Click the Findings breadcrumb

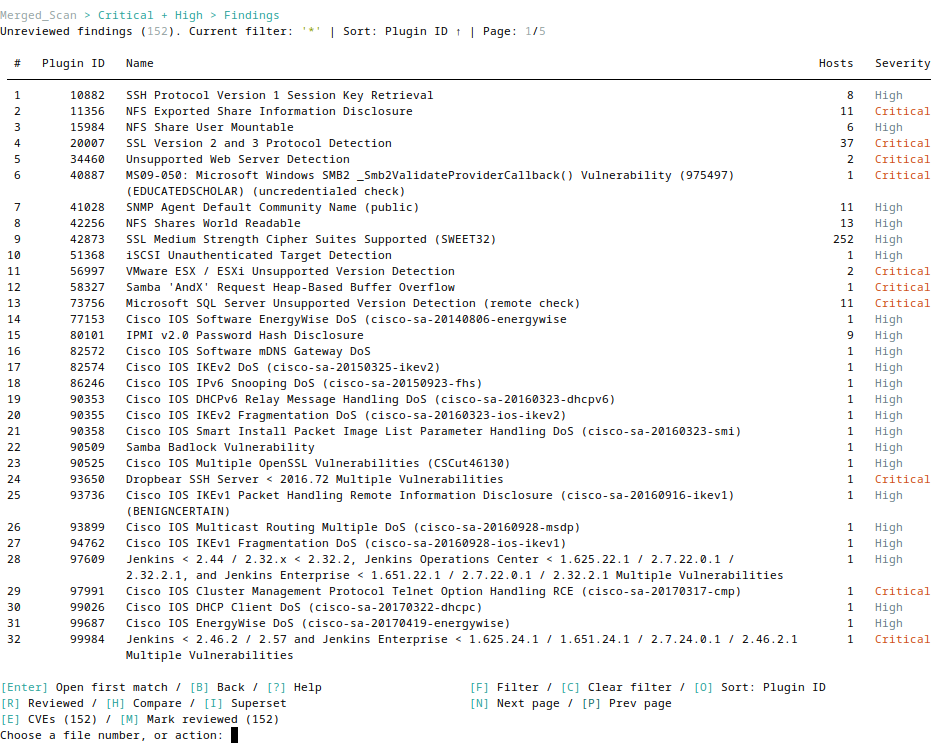point(252,15)
